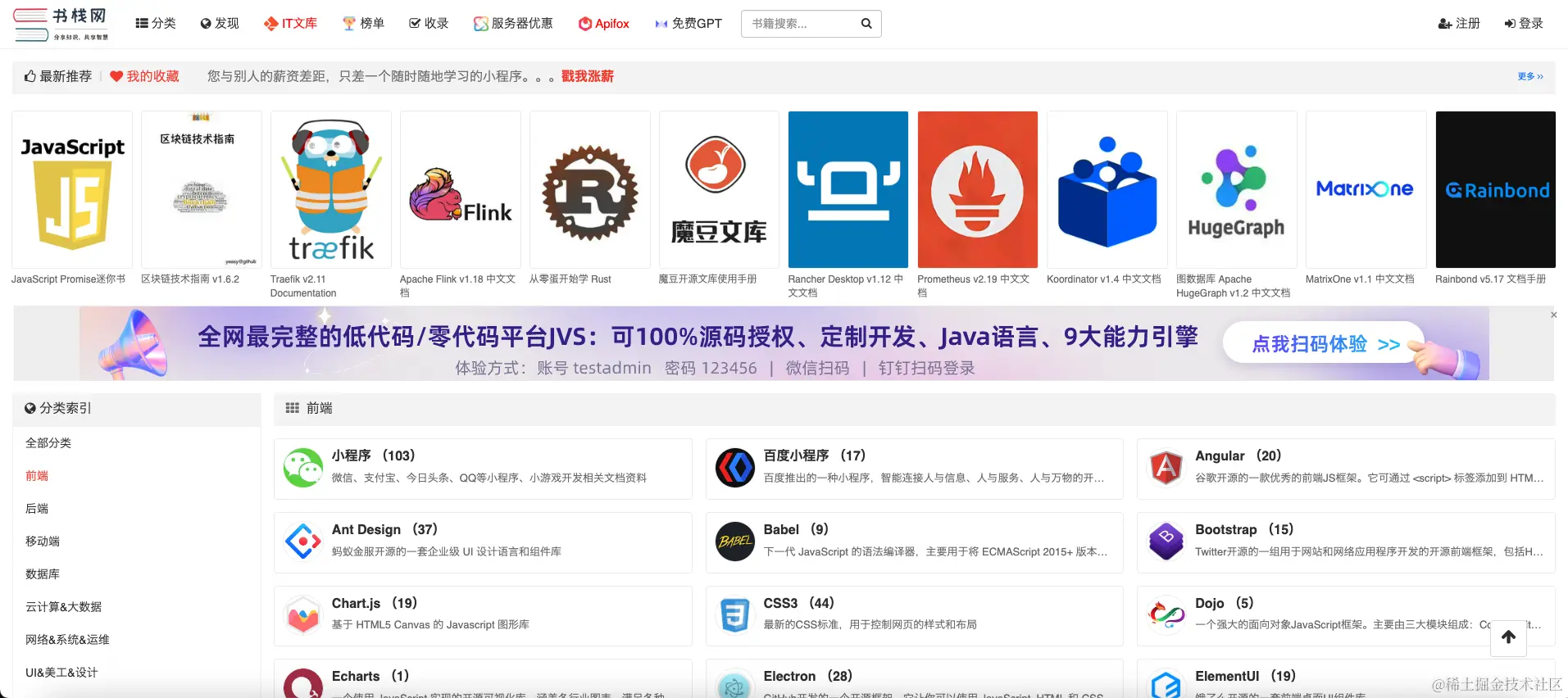Select 云计算&大数据 category
The image size is (1568, 698).
[x=64, y=606]
